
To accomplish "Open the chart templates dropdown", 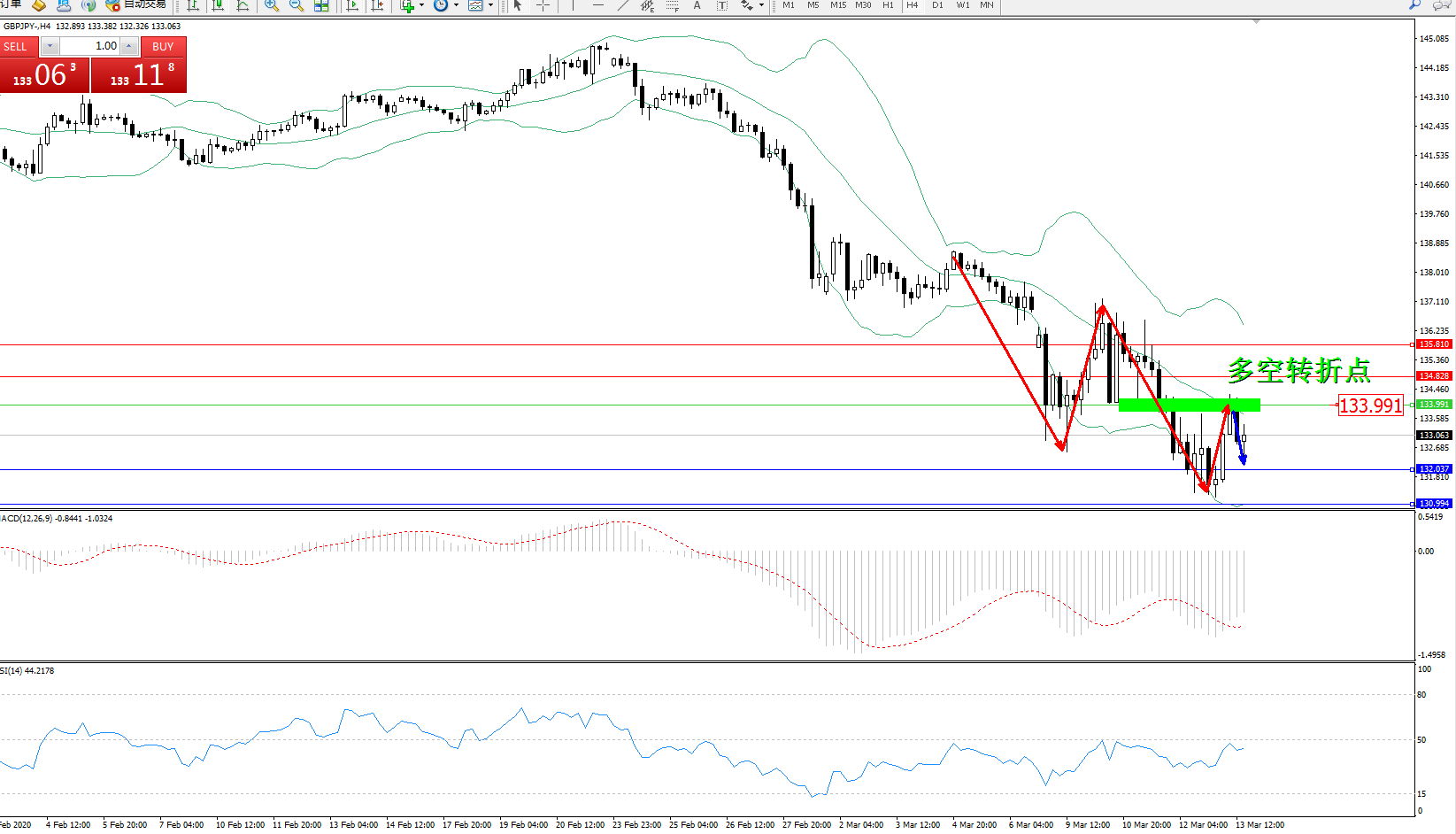I will 490,5.
